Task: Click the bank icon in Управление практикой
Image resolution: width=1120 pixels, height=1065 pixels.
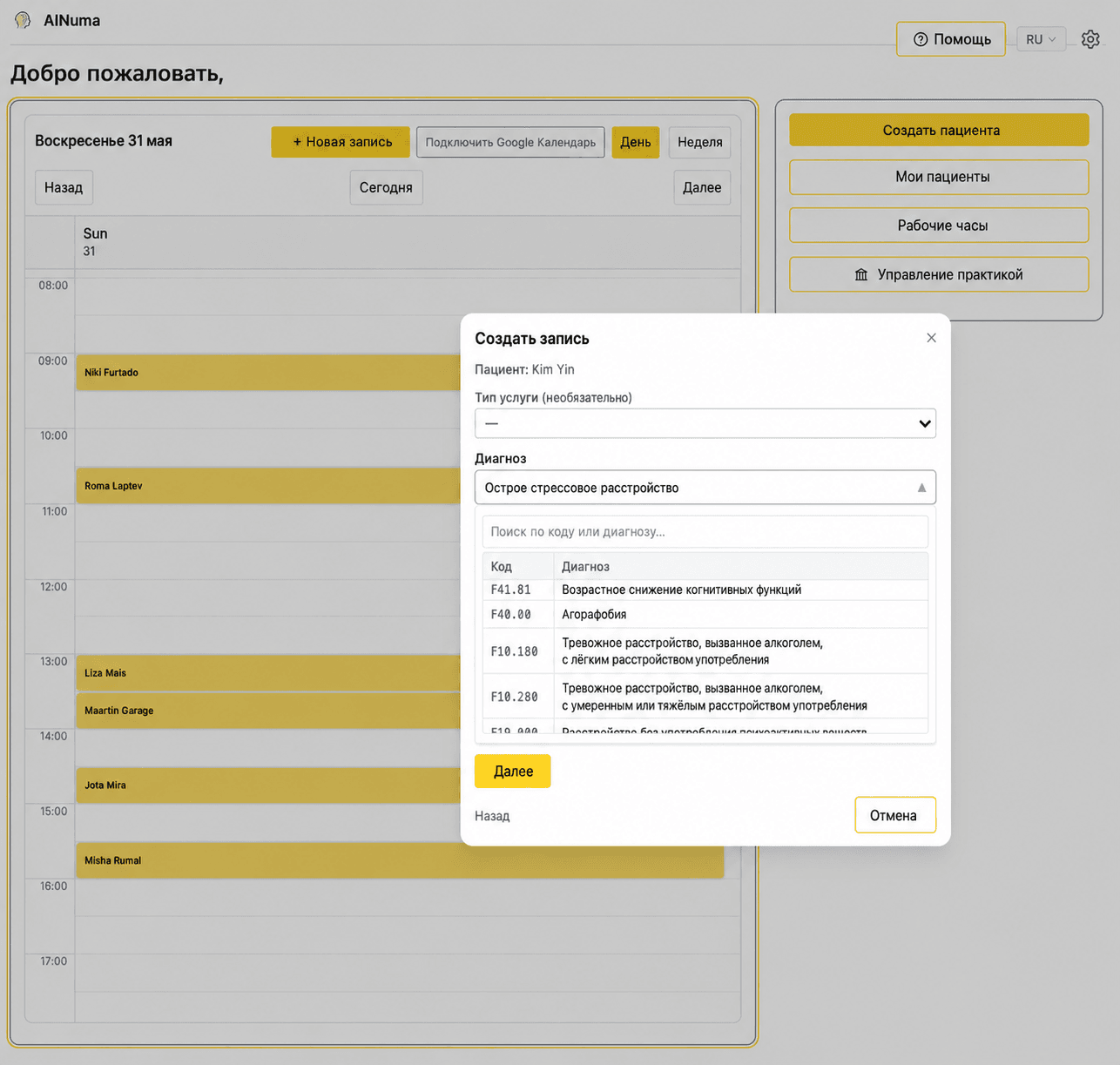Action: coord(861,275)
